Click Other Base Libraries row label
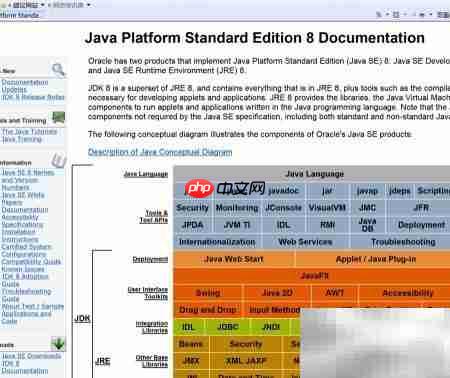 pyautogui.click(x=152, y=361)
